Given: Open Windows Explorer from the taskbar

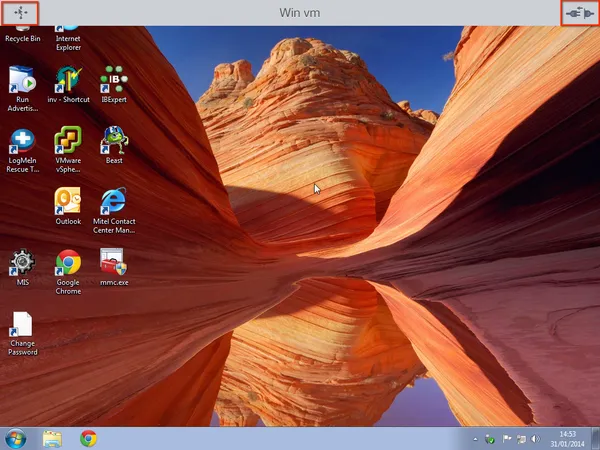Looking at the screenshot, I should pyautogui.click(x=52, y=439).
